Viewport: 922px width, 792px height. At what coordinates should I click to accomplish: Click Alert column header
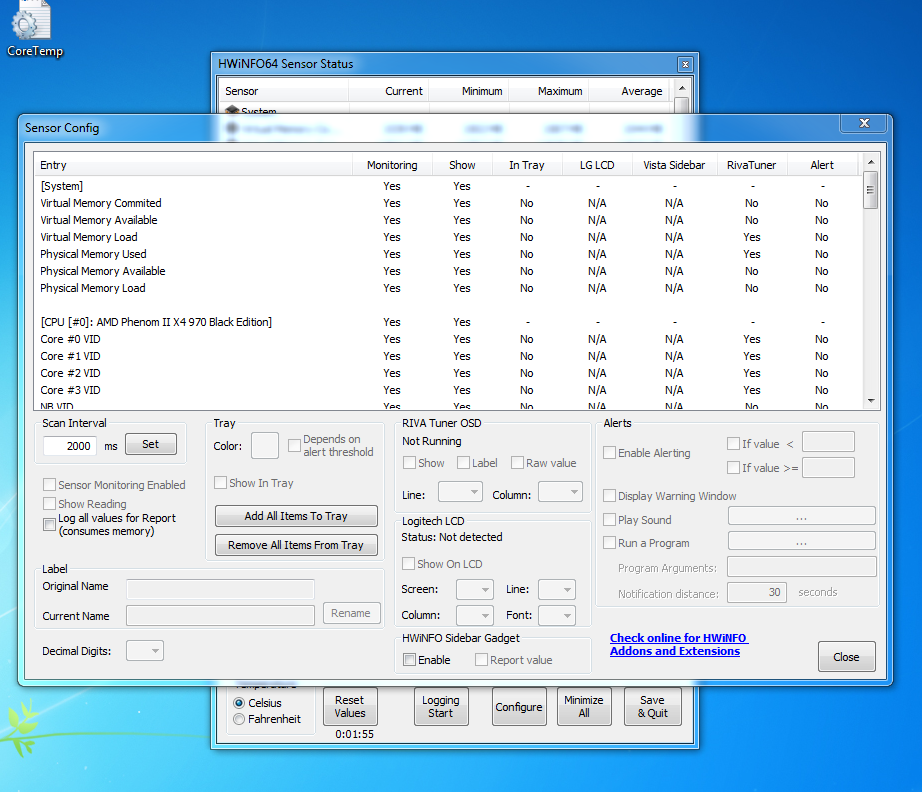(x=822, y=165)
